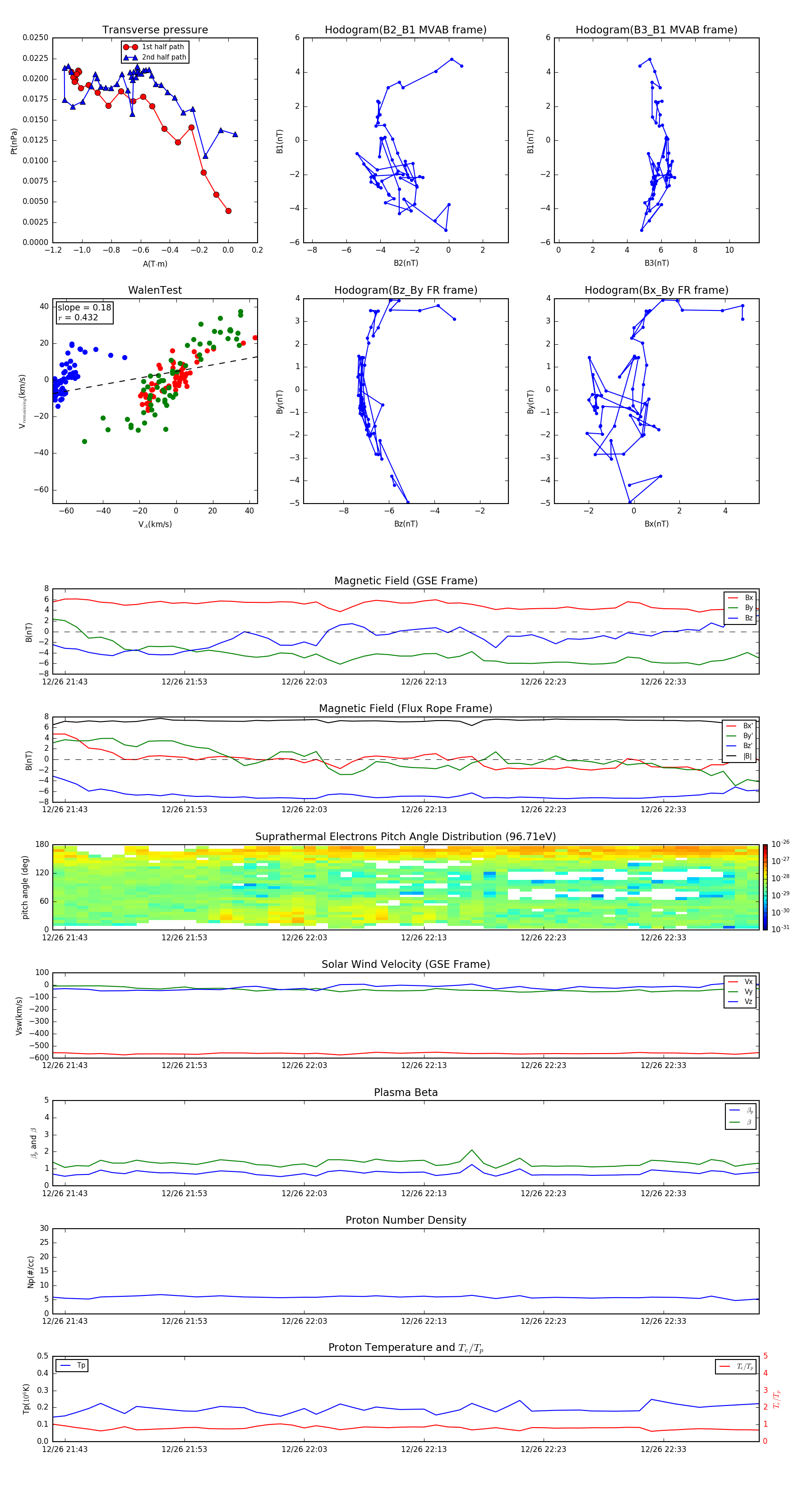The width and height of the screenshot is (812, 1489).
Task: Click the "Hodogram(B2_B1 MVAB frame)" title
Action: pos(406,30)
